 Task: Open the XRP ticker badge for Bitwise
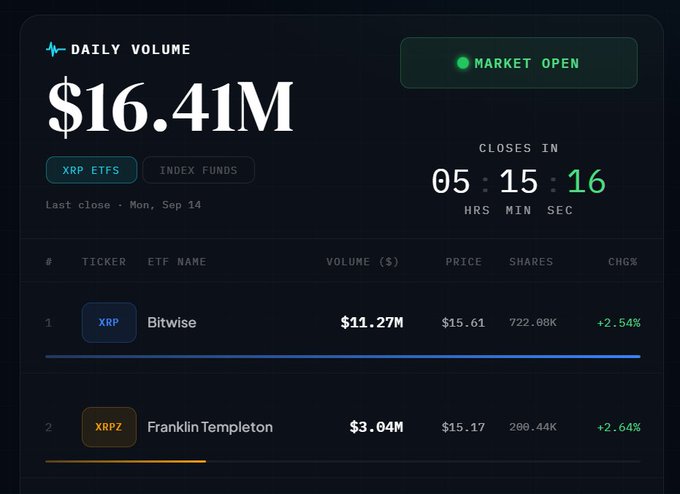click(109, 322)
